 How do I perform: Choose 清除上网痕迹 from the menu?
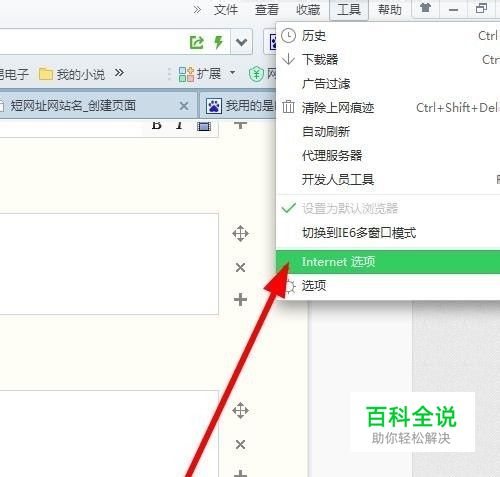(x=388, y=108)
